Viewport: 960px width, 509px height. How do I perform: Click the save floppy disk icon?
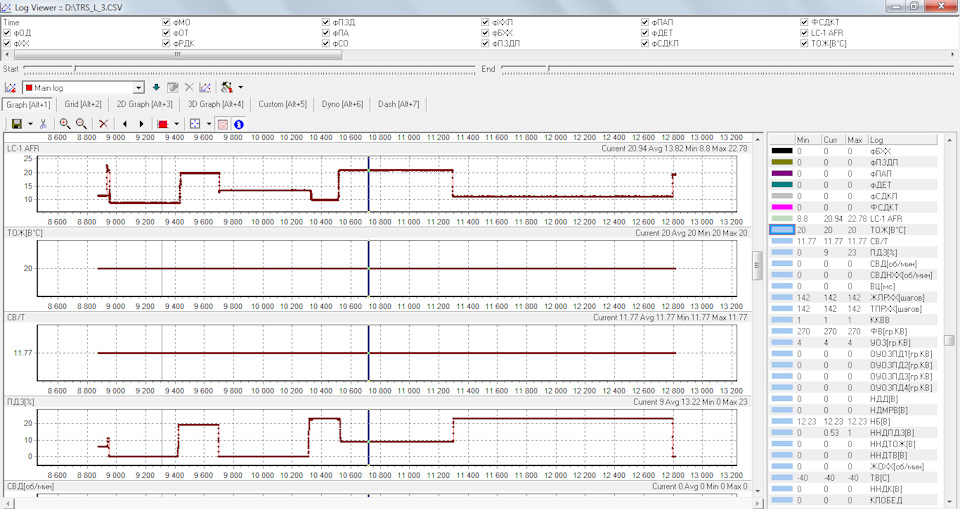point(17,124)
